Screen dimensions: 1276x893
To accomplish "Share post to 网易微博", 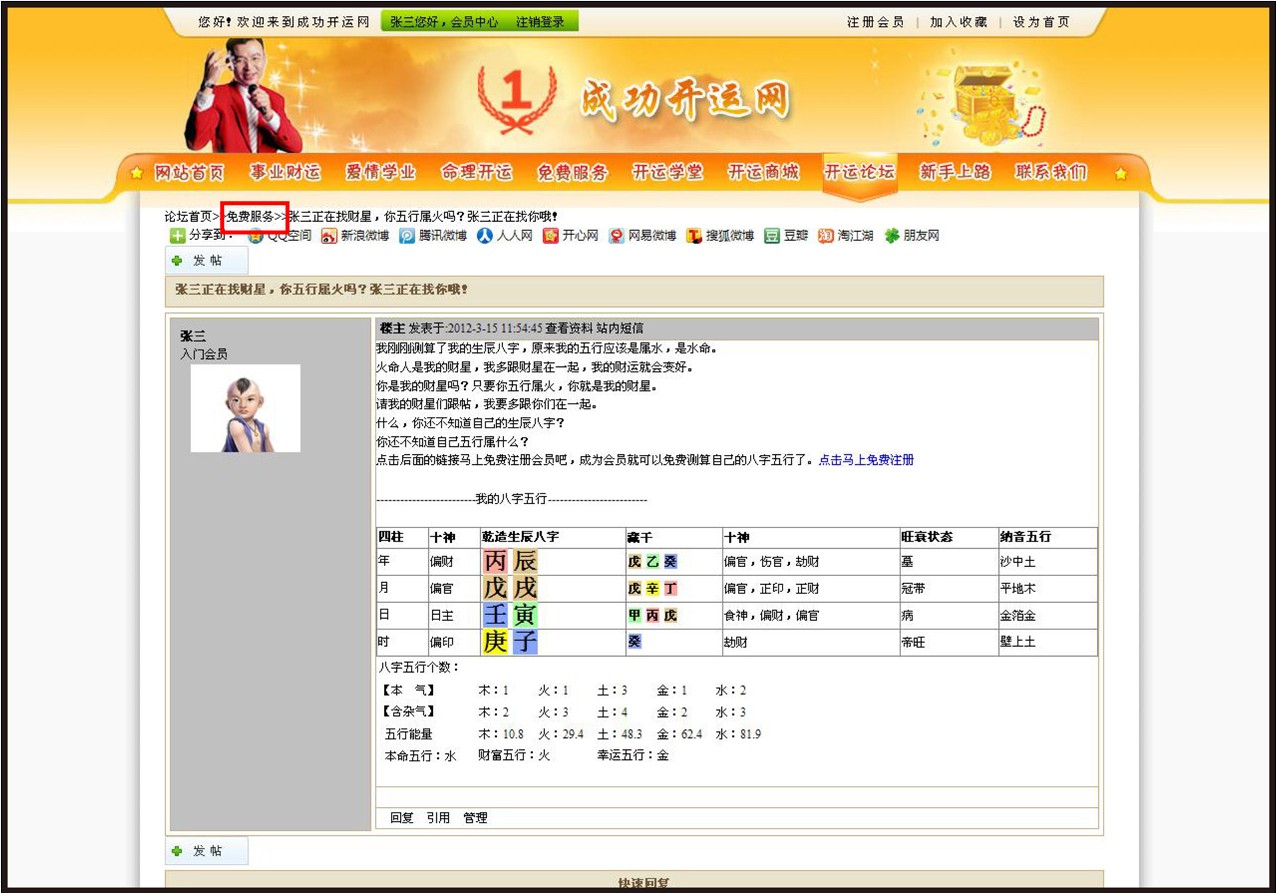I will (x=642, y=236).
